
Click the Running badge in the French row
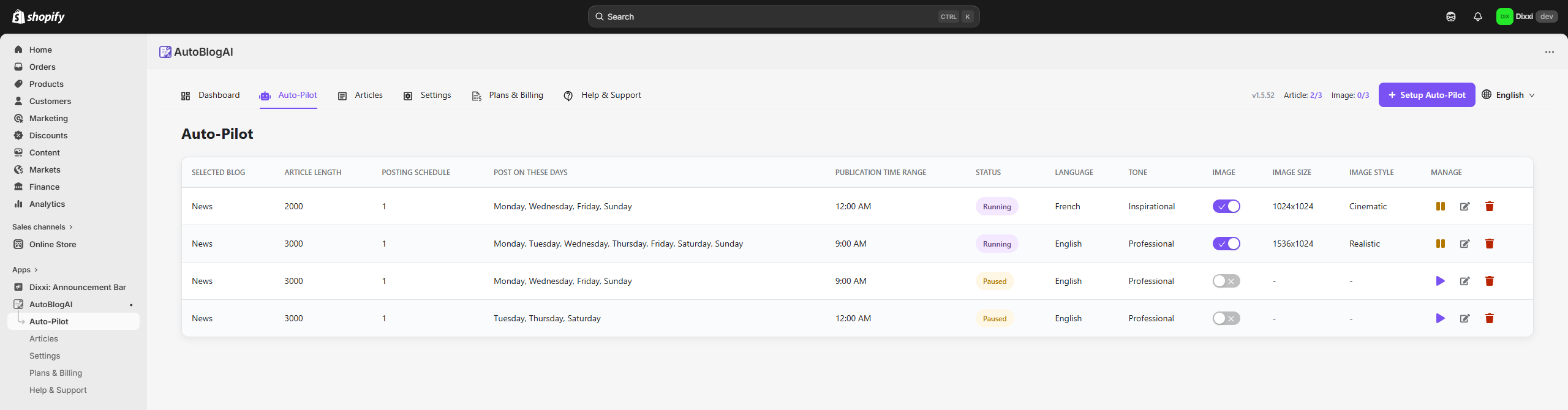point(997,206)
